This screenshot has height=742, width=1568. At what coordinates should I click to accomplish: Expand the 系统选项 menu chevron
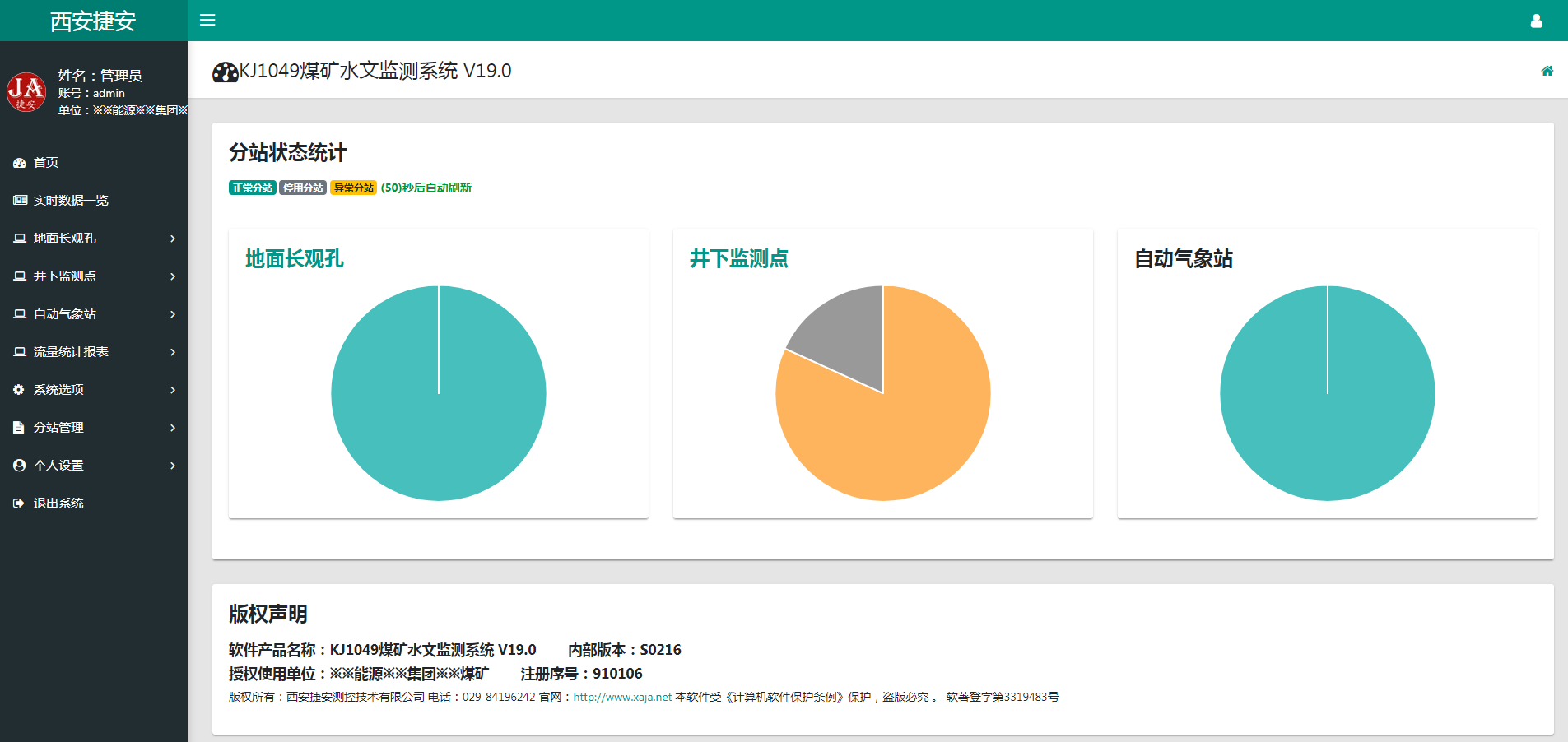tap(173, 390)
